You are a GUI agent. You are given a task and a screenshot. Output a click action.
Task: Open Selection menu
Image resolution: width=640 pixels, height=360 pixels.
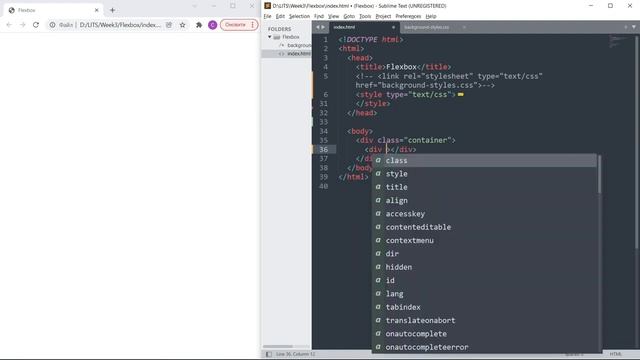pyautogui.click(x=299, y=16)
